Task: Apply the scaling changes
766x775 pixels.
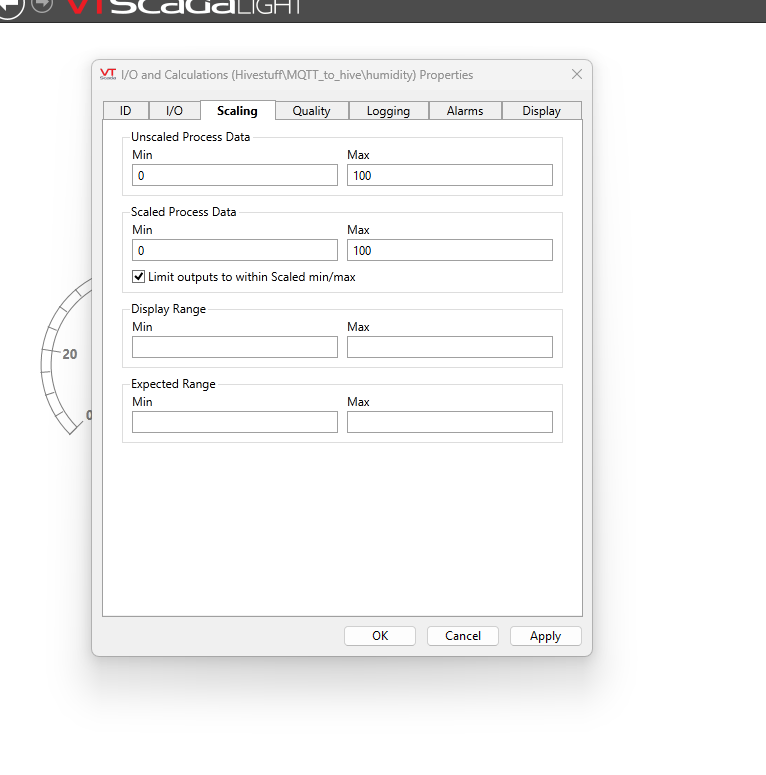Action: (x=545, y=636)
